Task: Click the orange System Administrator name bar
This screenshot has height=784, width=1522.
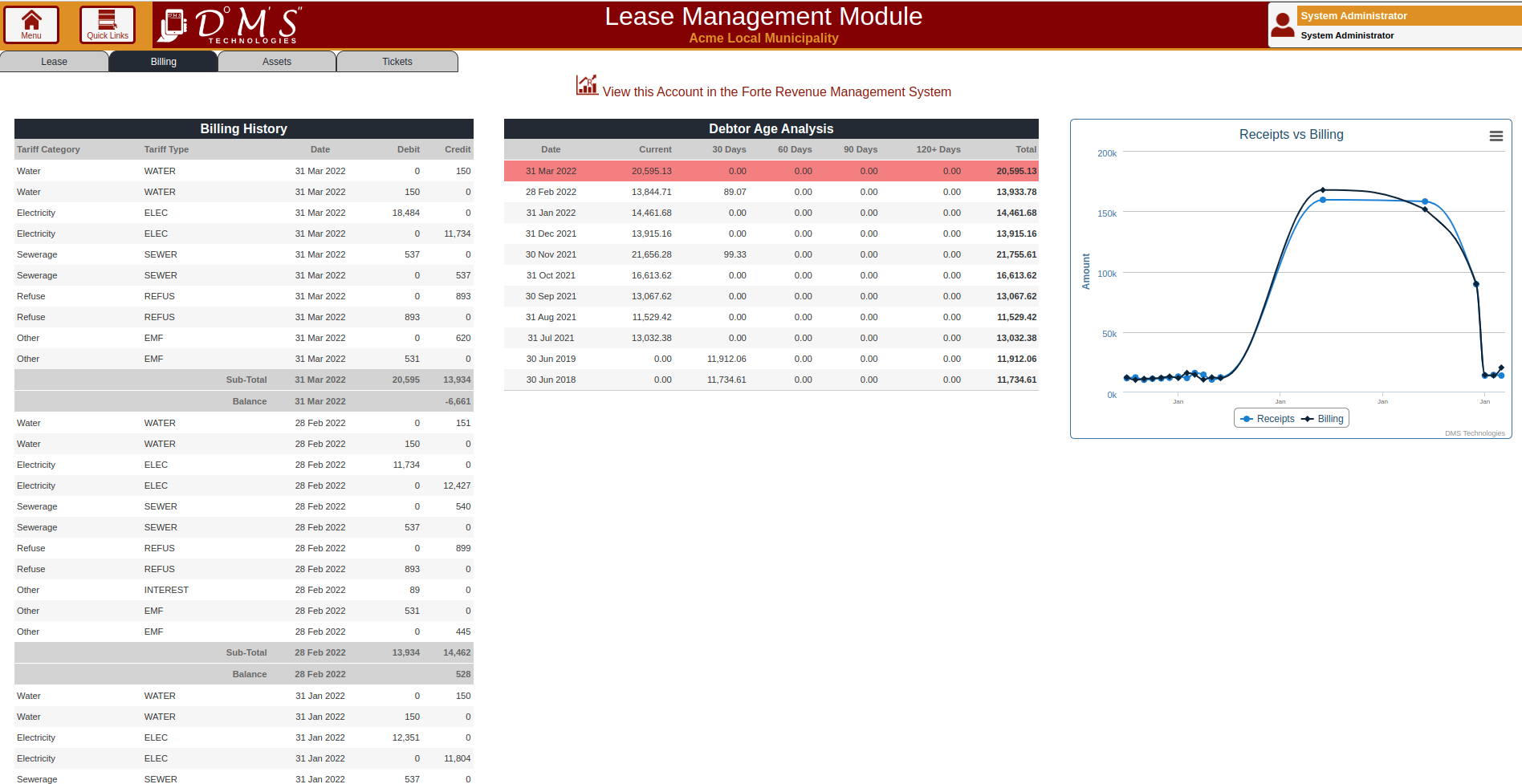Action: (x=1410, y=16)
